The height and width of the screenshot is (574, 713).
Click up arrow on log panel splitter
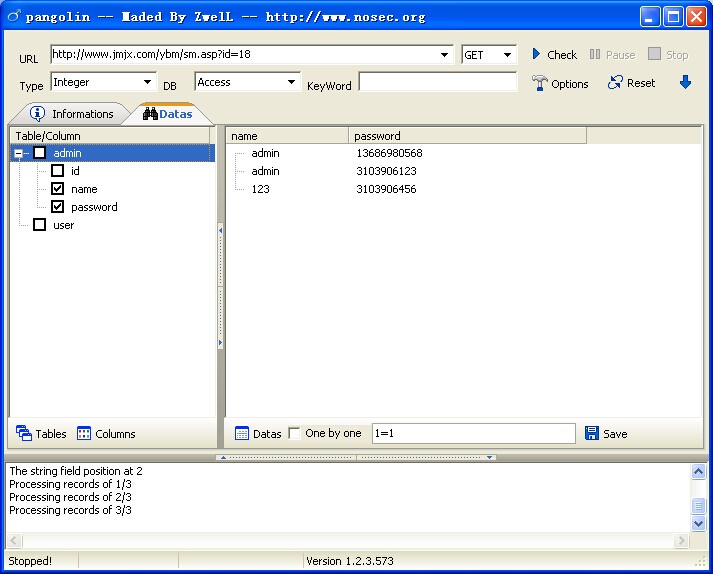(x=223, y=458)
